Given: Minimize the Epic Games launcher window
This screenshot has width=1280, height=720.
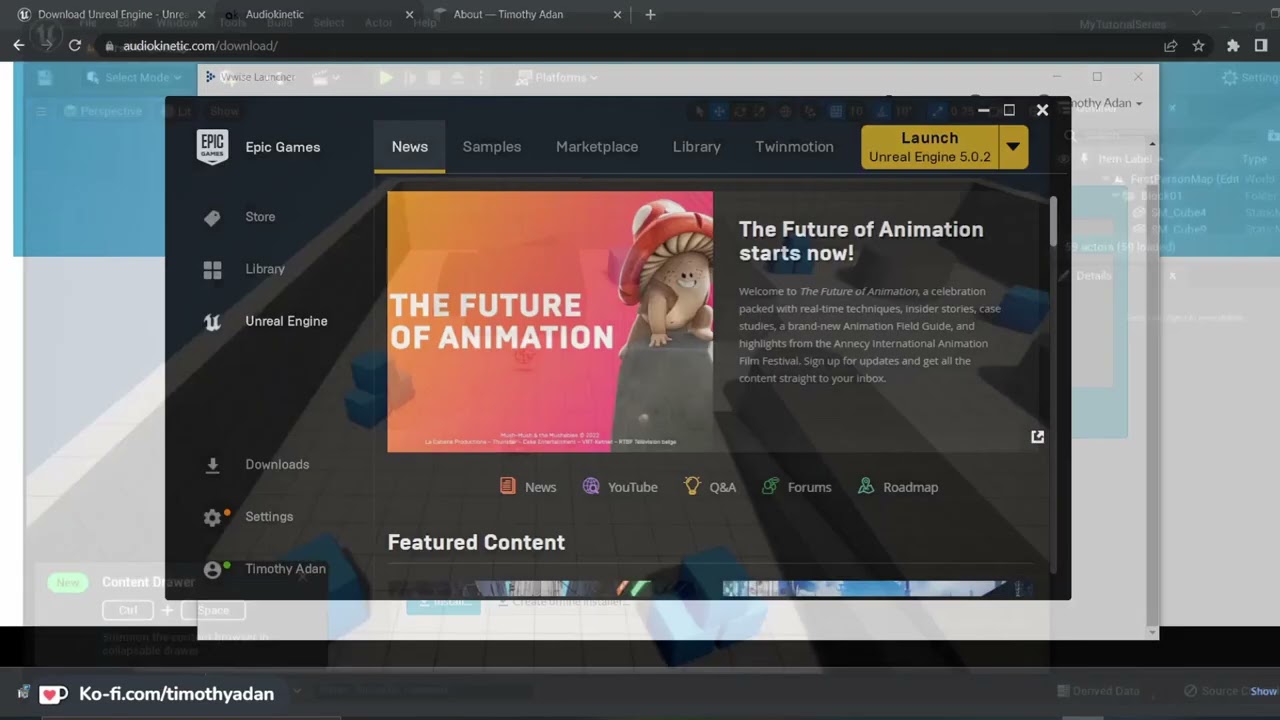Looking at the screenshot, I should coord(983,111).
